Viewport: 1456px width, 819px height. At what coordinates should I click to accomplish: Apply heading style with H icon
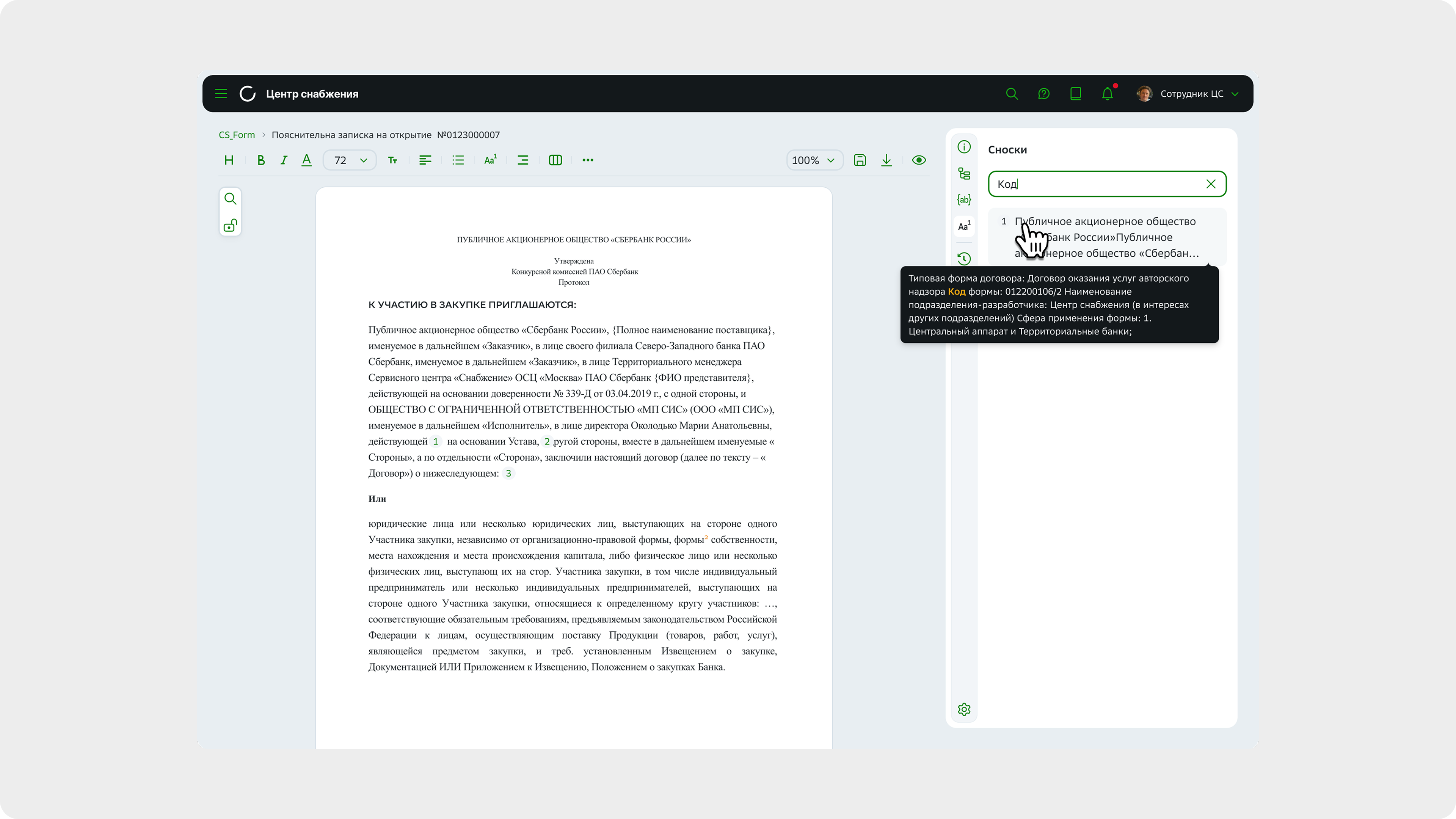[x=229, y=160]
